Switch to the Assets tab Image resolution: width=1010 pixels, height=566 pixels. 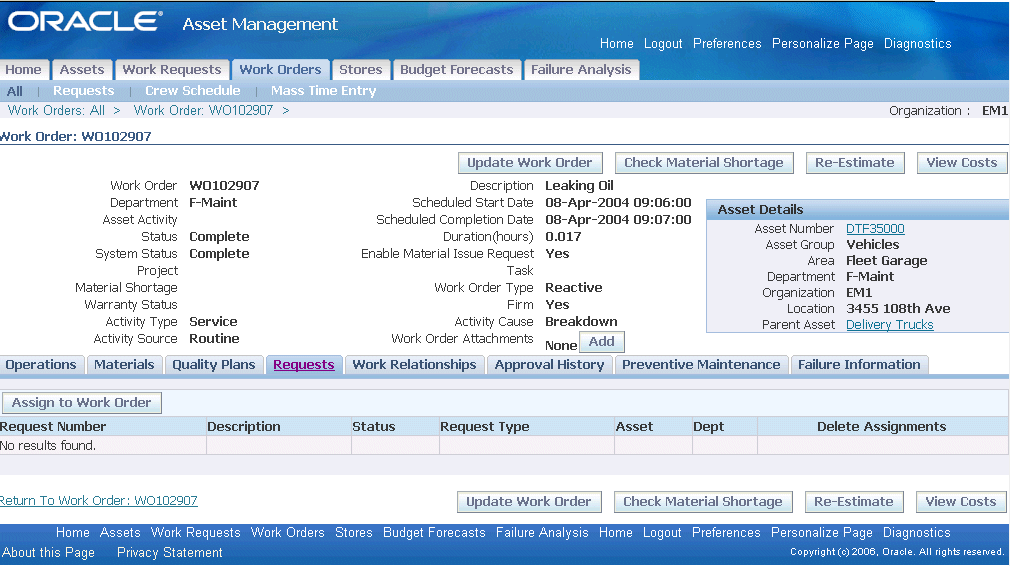coord(82,70)
